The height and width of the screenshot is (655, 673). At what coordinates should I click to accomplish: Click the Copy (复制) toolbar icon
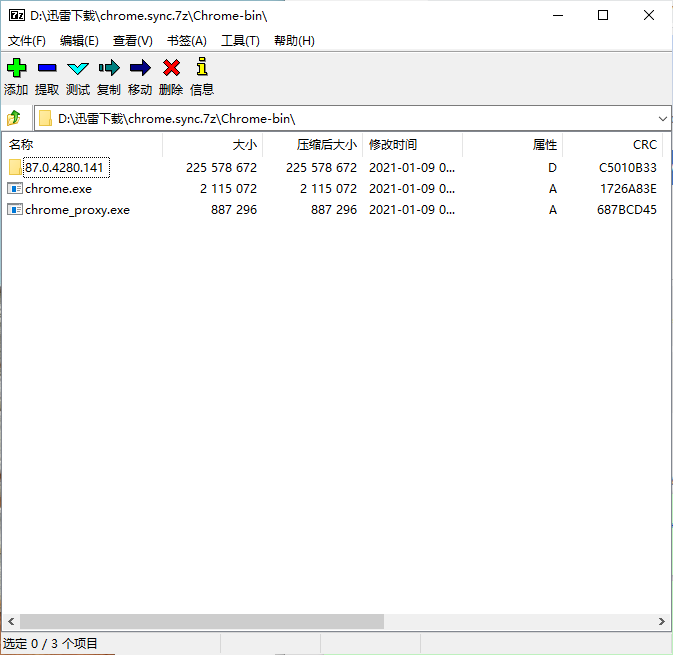109,68
